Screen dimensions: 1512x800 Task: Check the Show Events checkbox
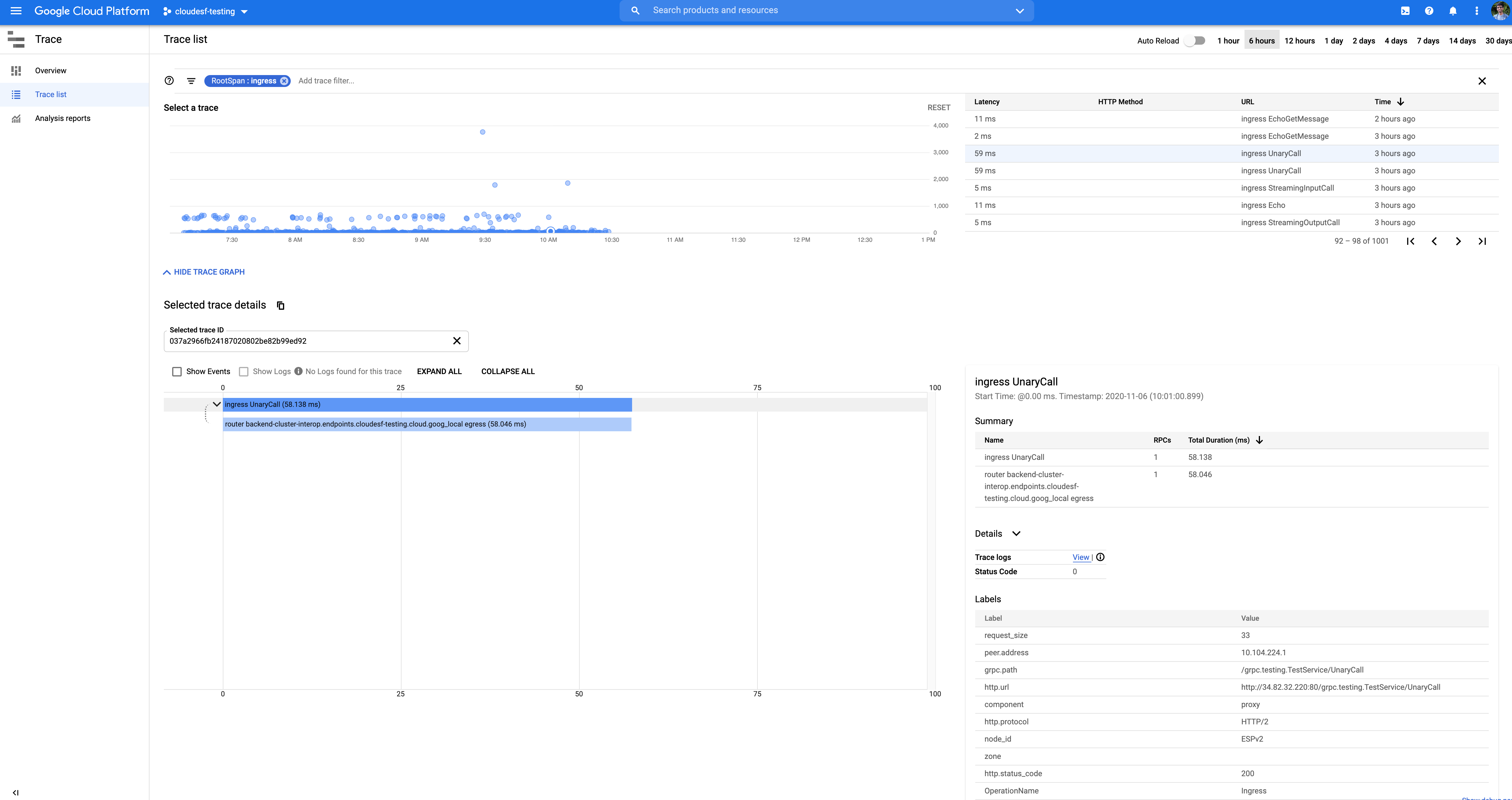(x=177, y=371)
